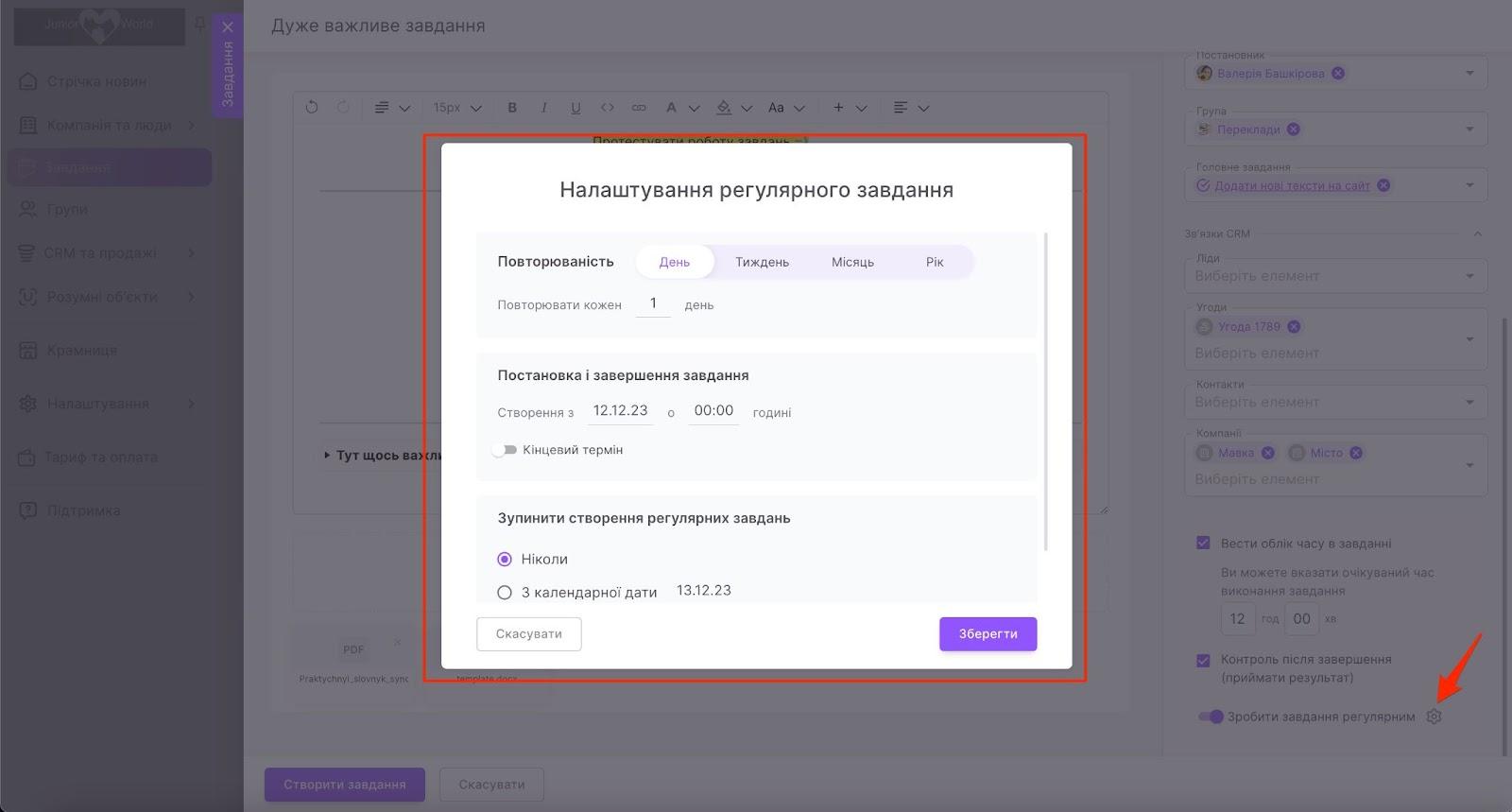
Task: Click the expected hours field
Action: pos(1238,619)
